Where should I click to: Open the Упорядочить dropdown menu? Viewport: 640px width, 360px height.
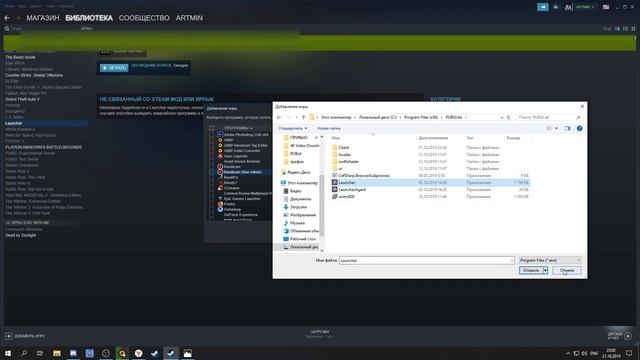point(293,128)
